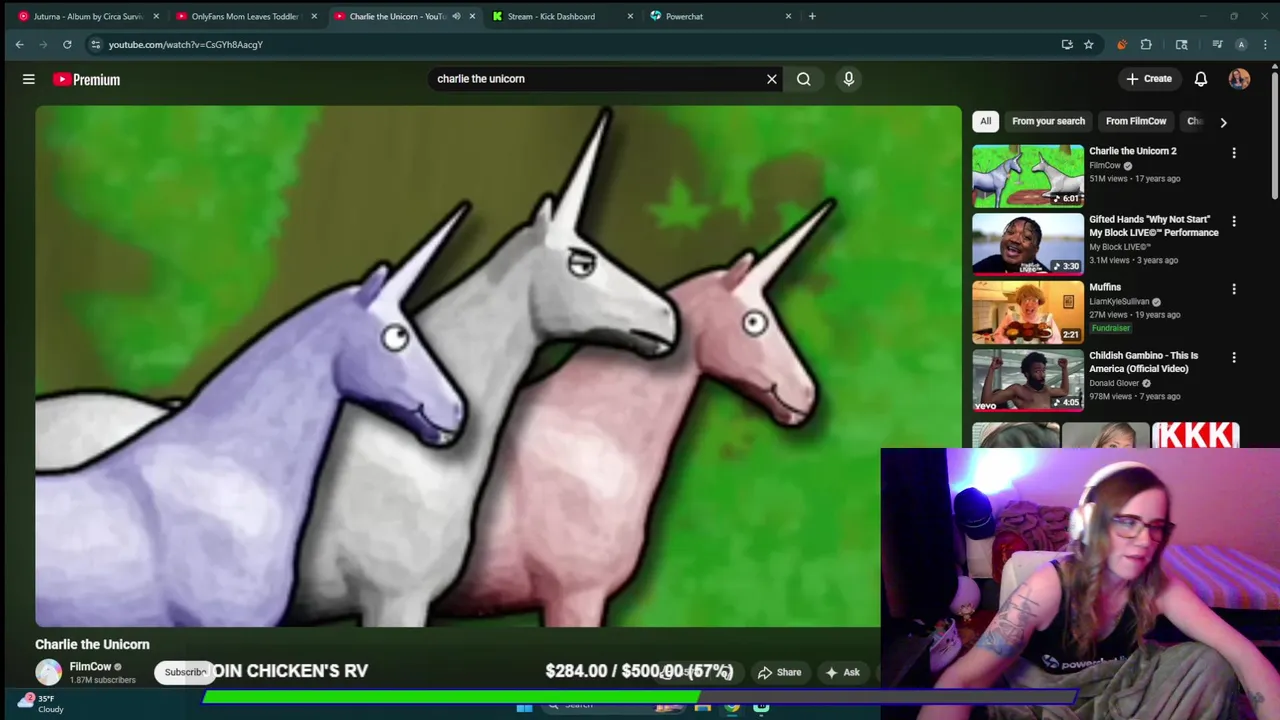
Task: Select the From your search chip
Action: pyautogui.click(x=1048, y=121)
